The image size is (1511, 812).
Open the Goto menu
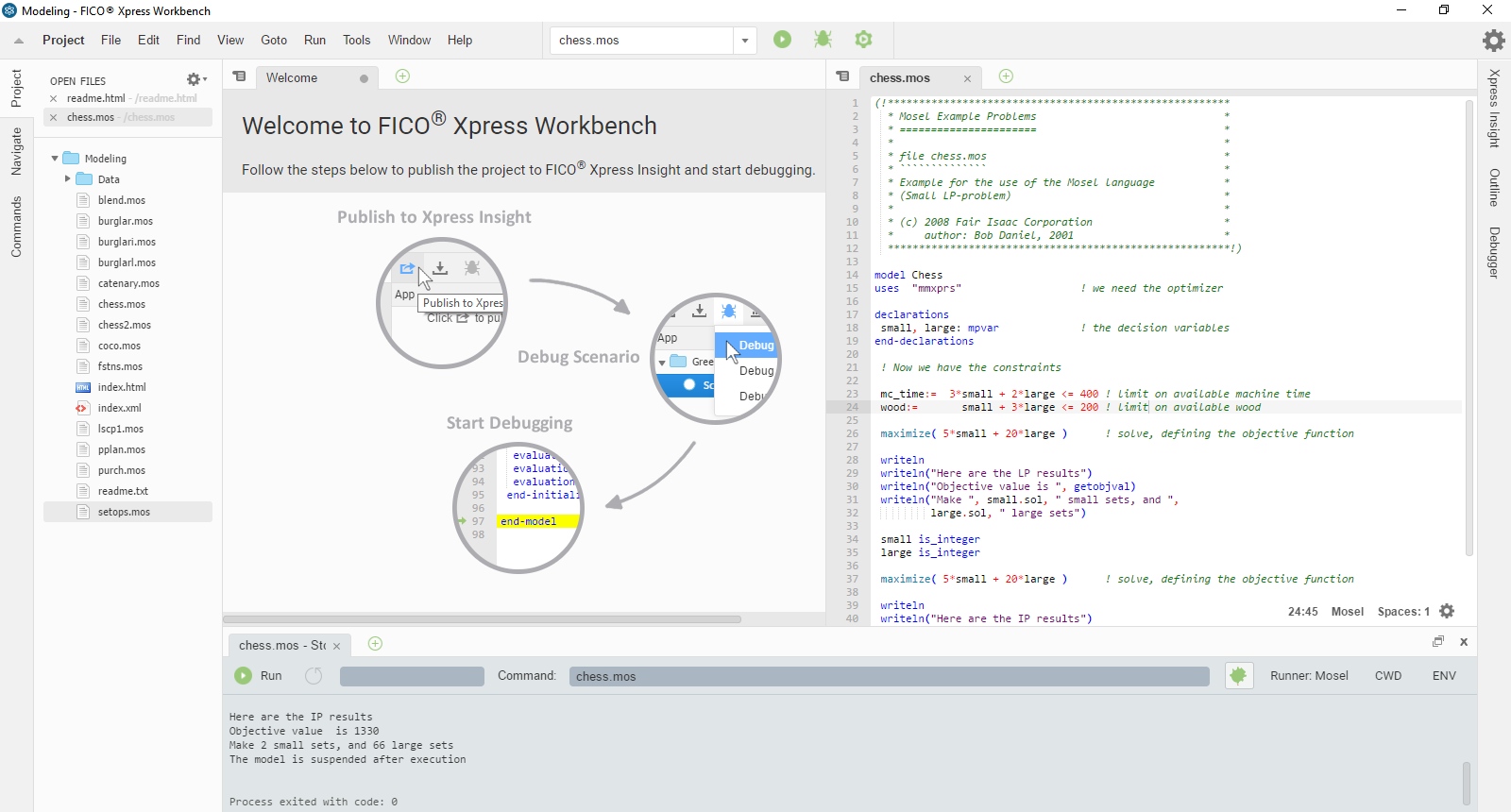[274, 40]
